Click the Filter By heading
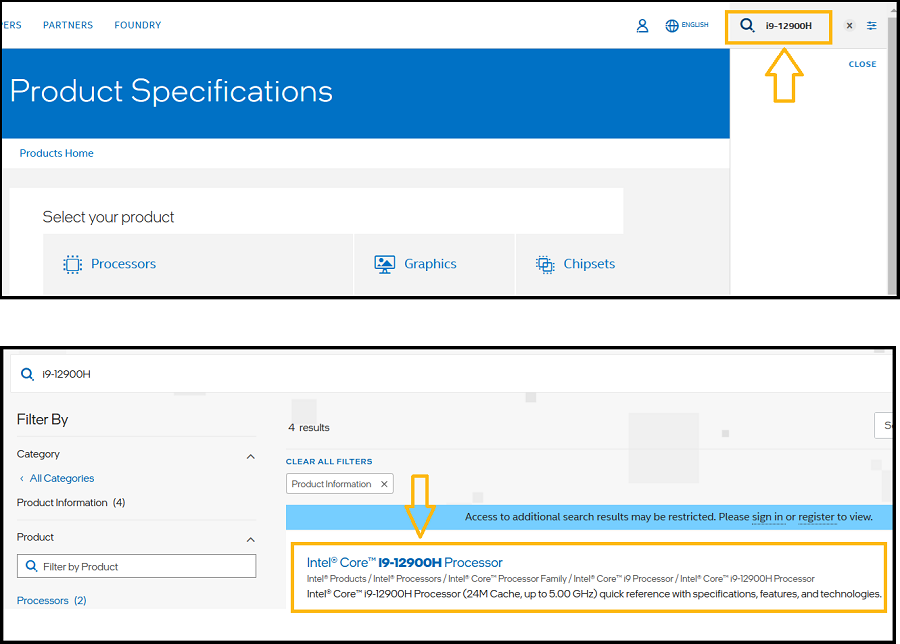 (42, 420)
